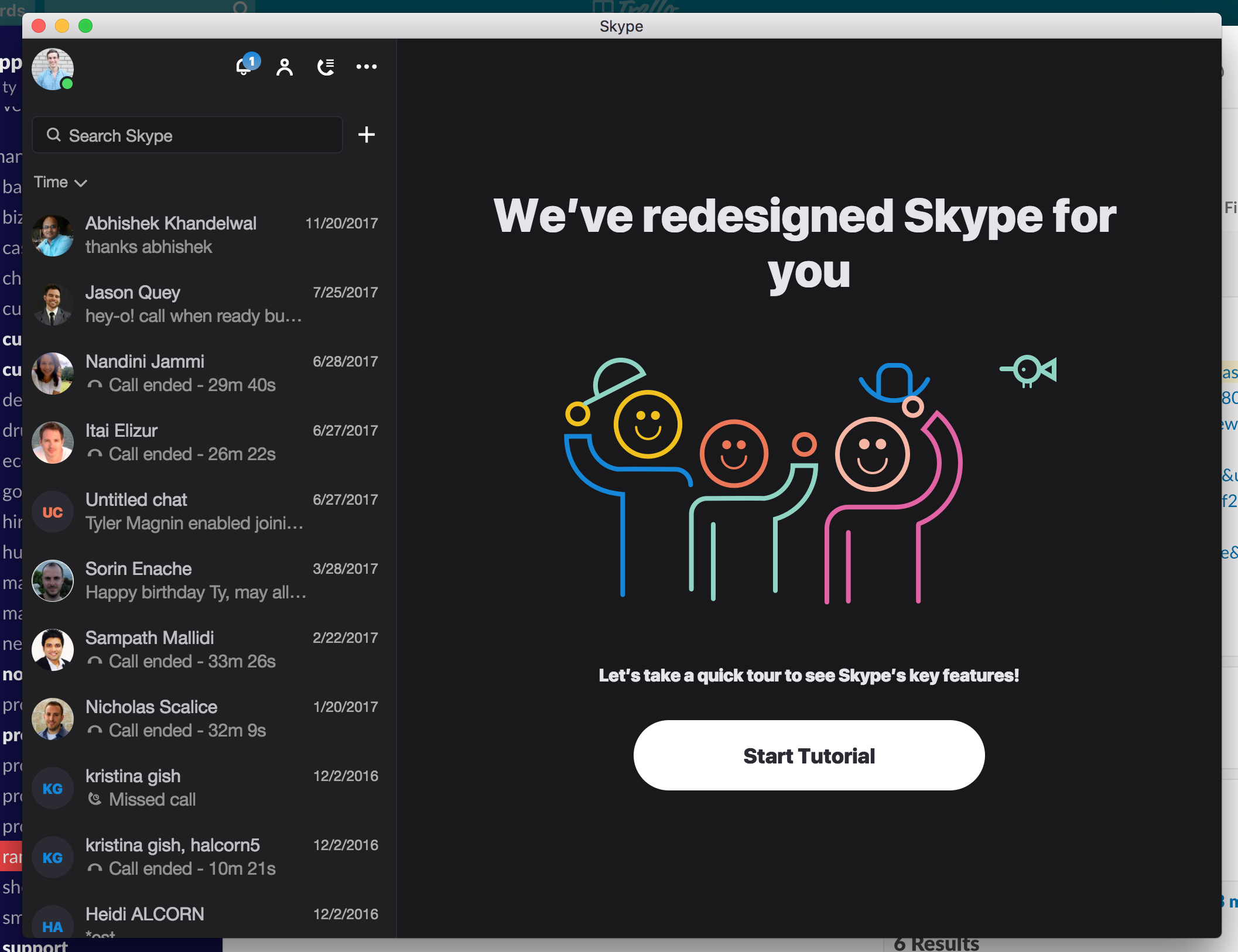This screenshot has height=952, width=1238.
Task: Click Nicholas Scalice's avatar photo
Action: [53, 719]
